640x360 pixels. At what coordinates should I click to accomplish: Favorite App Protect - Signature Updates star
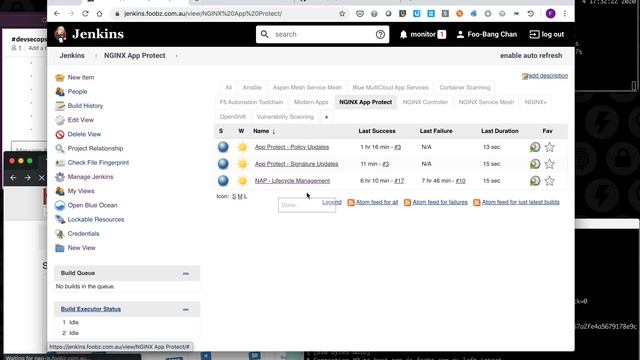pos(549,164)
